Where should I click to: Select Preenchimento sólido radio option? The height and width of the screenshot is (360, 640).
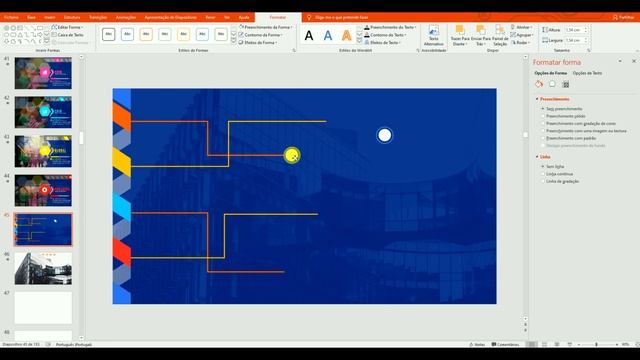click(x=563, y=116)
